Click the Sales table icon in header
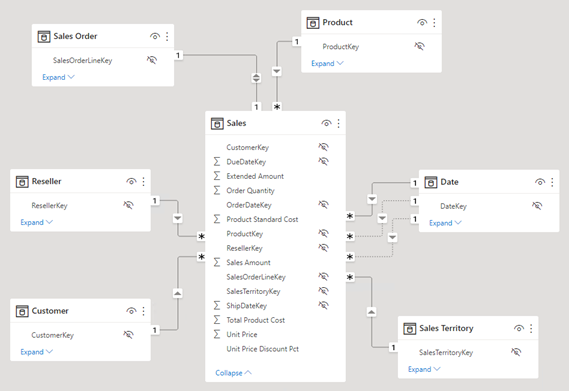 click(x=217, y=123)
